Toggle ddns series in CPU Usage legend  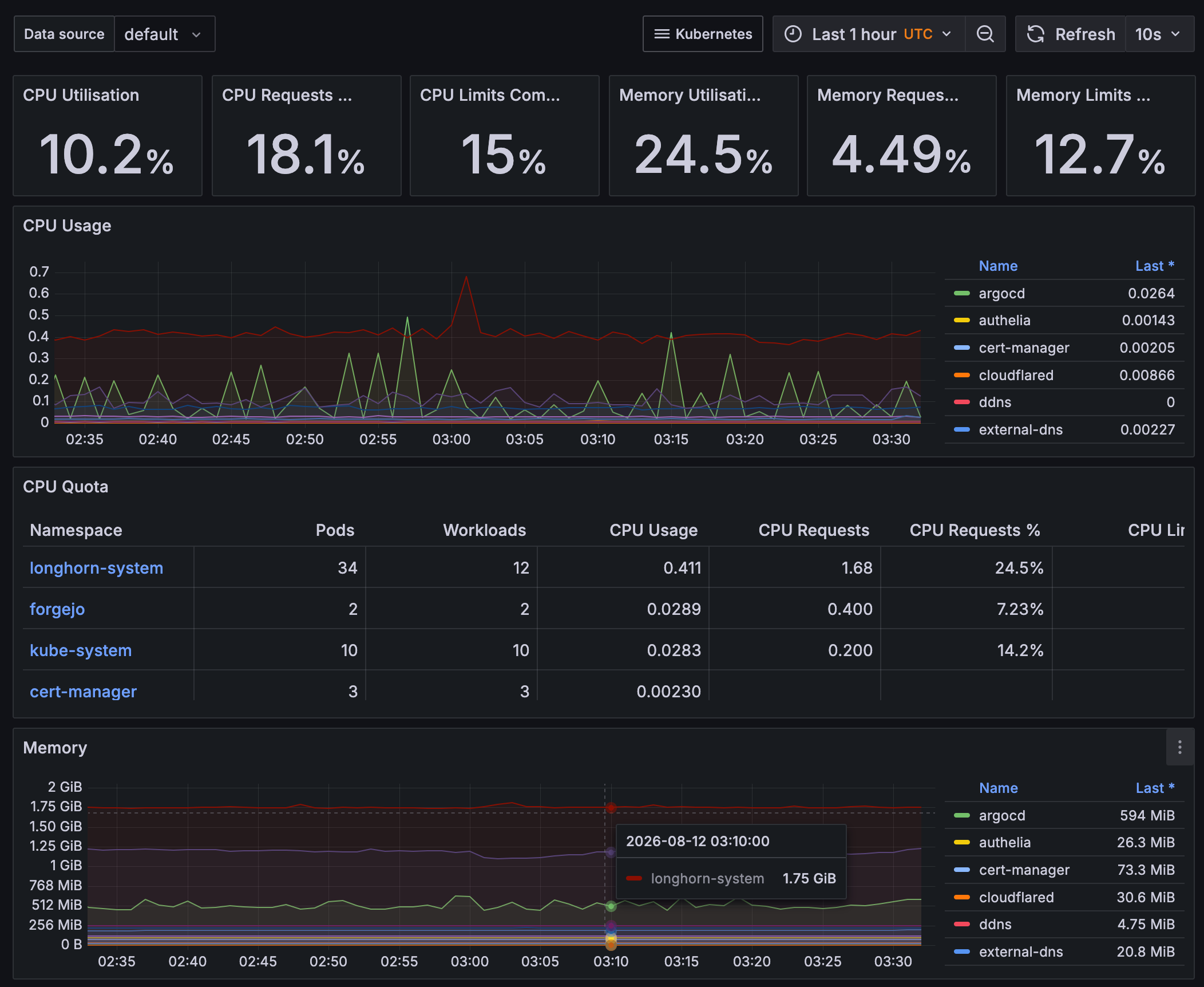click(x=995, y=402)
